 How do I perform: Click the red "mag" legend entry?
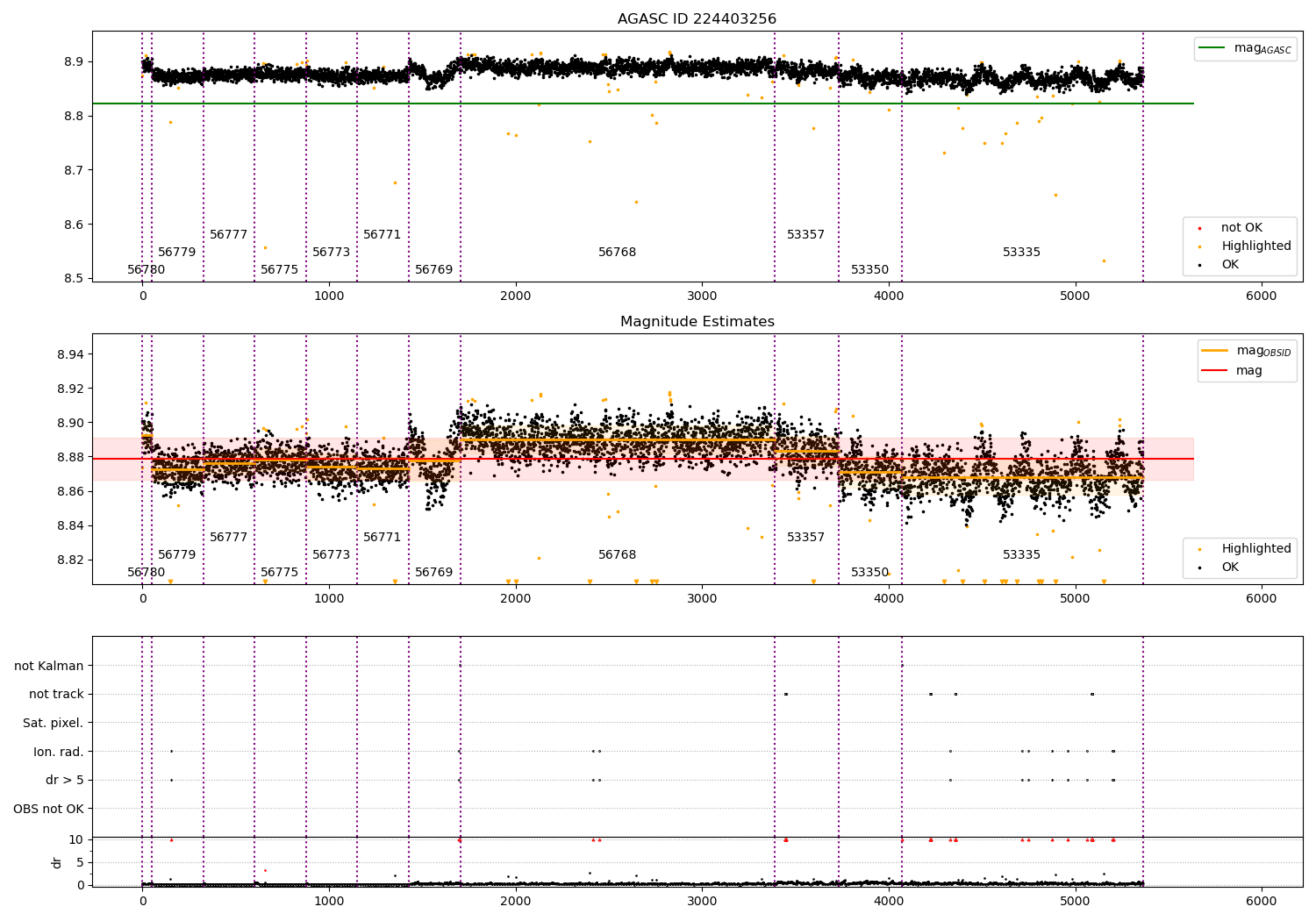[1232, 371]
